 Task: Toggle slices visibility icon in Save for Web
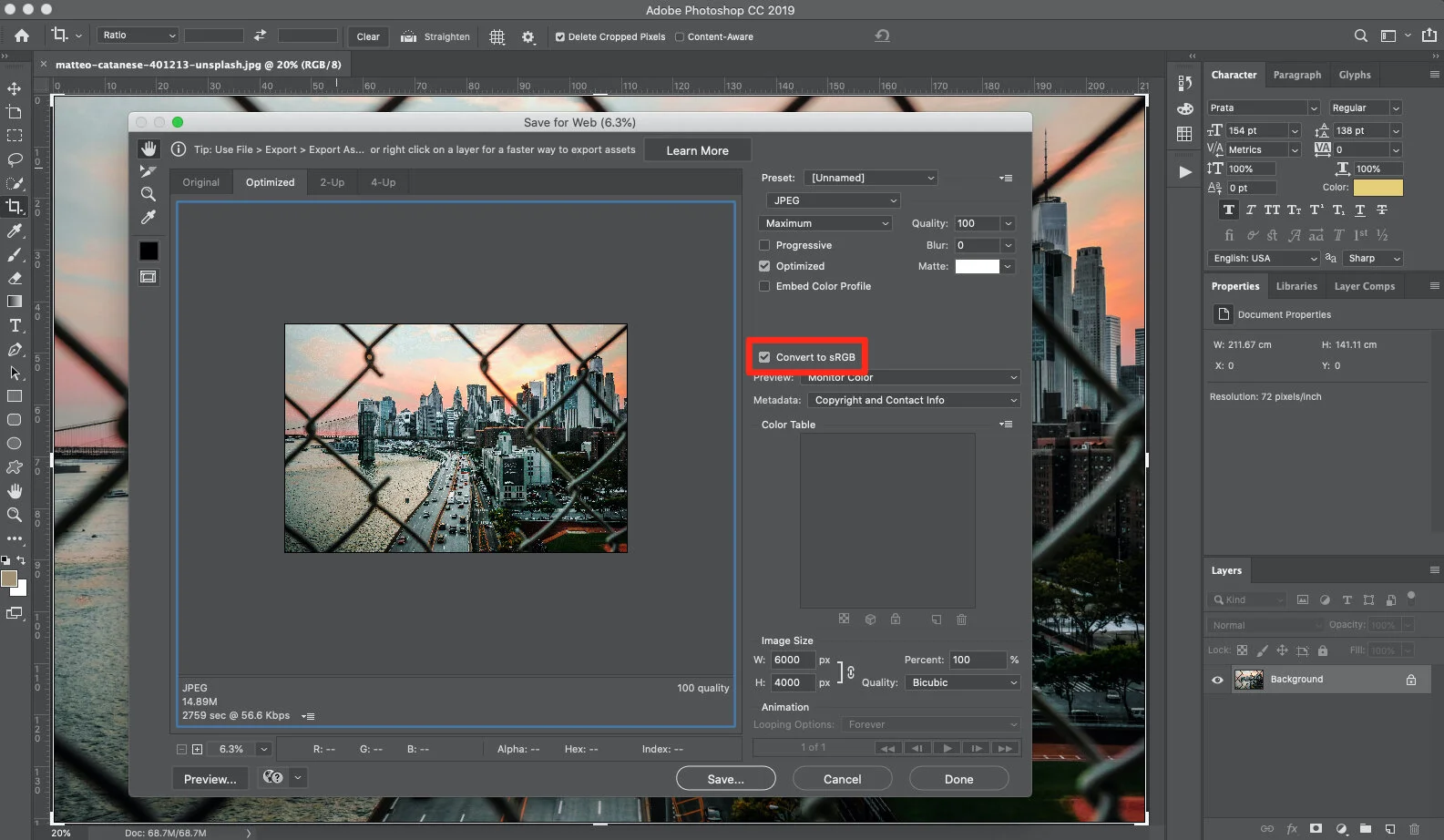click(148, 277)
